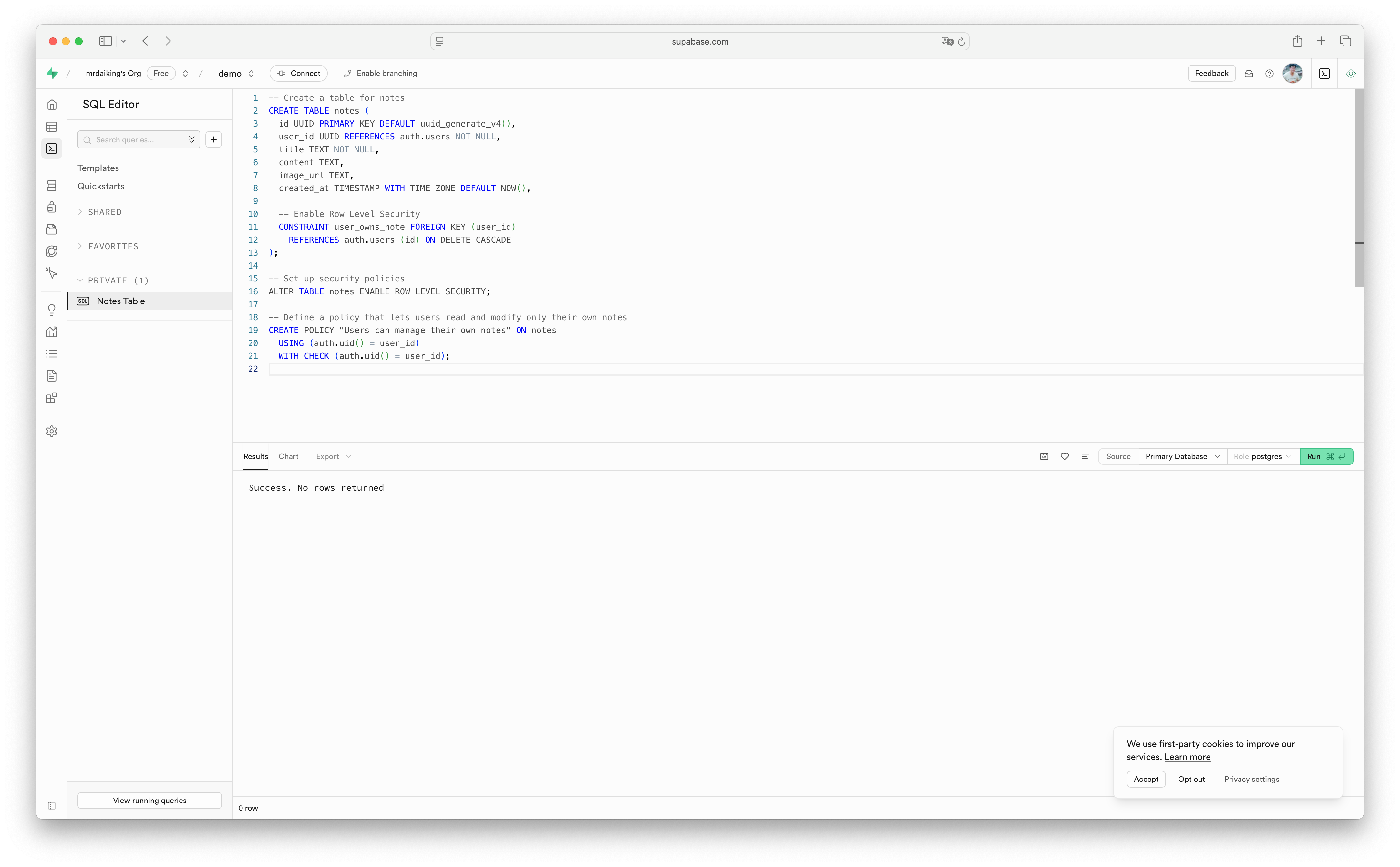
Task: Open the Edge Functions sidebar icon
Action: pyautogui.click(x=52, y=251)
